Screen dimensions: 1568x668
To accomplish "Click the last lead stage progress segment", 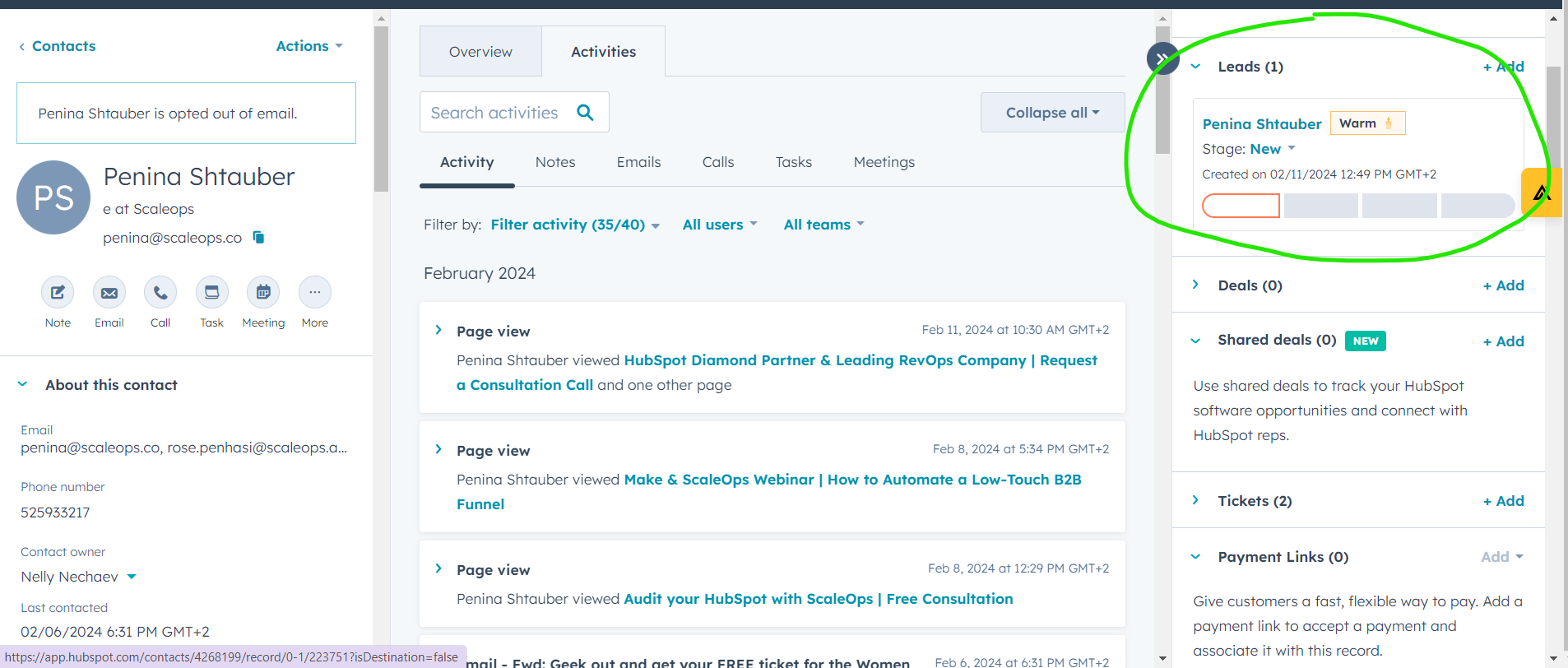I will [1478, 206].
